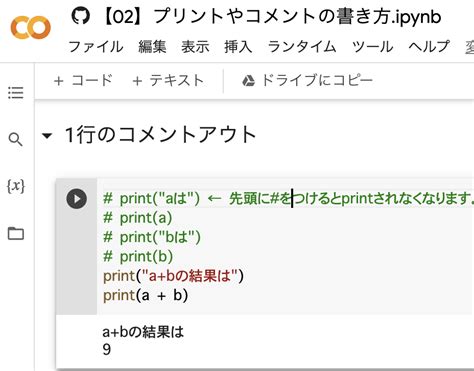
Task: Collapse the 1行のコメントアウト section
Action: [47, 136]
